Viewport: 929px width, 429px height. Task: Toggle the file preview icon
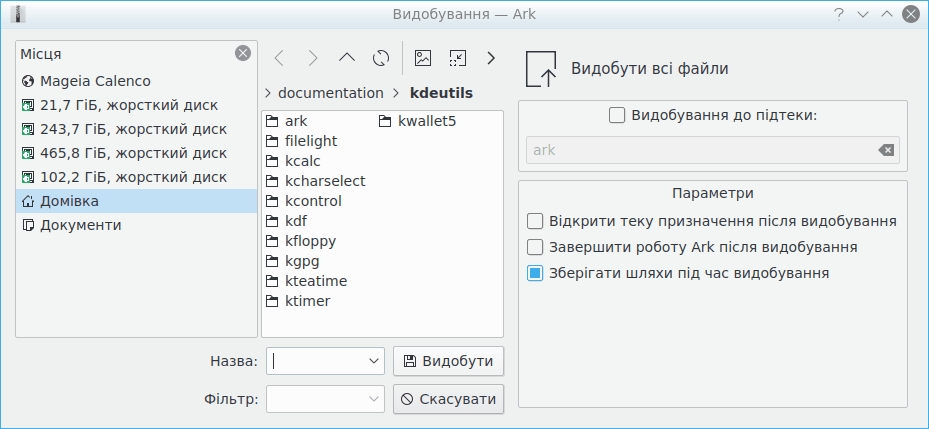click(423, 58)
